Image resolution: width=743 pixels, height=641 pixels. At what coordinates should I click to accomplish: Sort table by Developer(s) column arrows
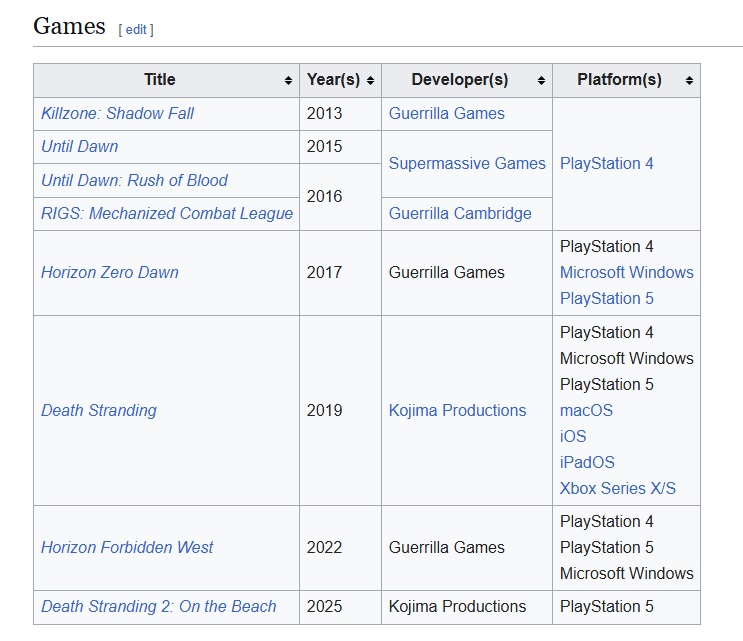541,81
